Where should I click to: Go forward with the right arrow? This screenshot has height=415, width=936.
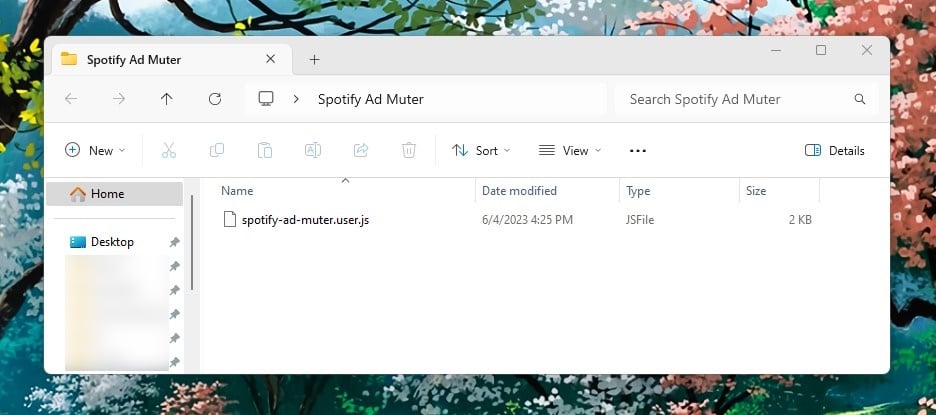119,99
